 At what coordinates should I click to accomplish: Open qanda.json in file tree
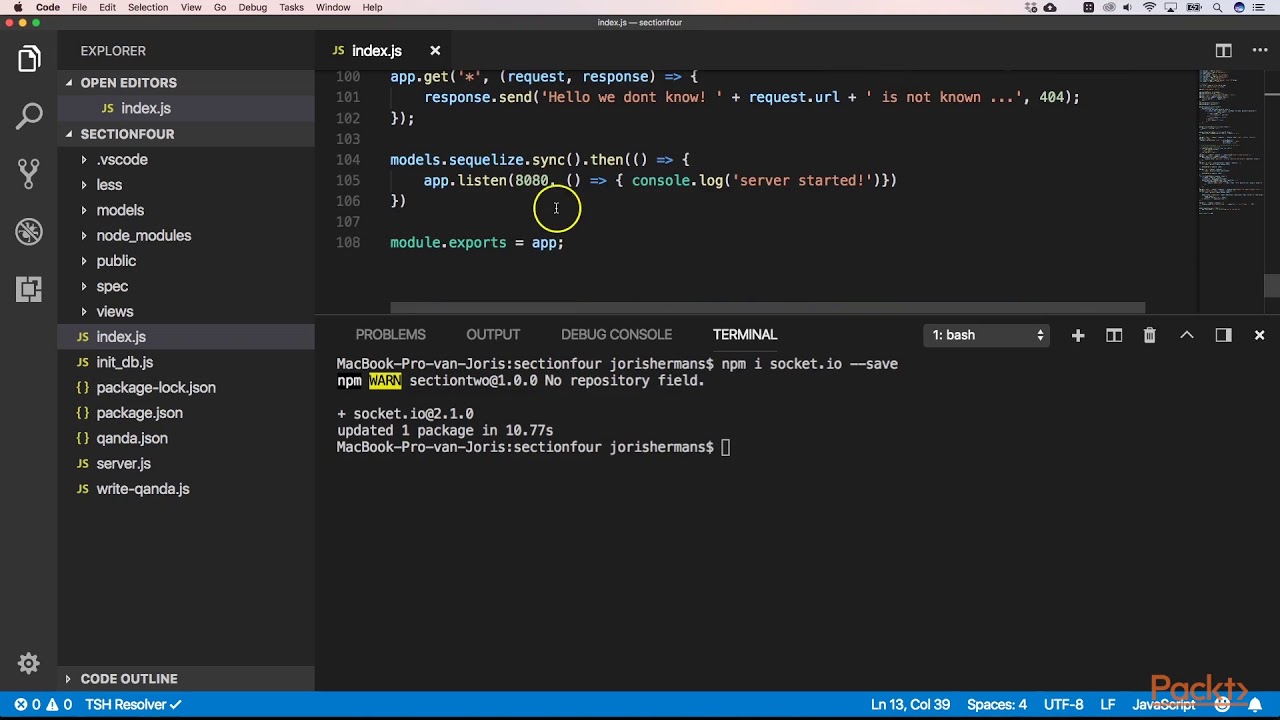pyautogui.click(x=131, y=439)
